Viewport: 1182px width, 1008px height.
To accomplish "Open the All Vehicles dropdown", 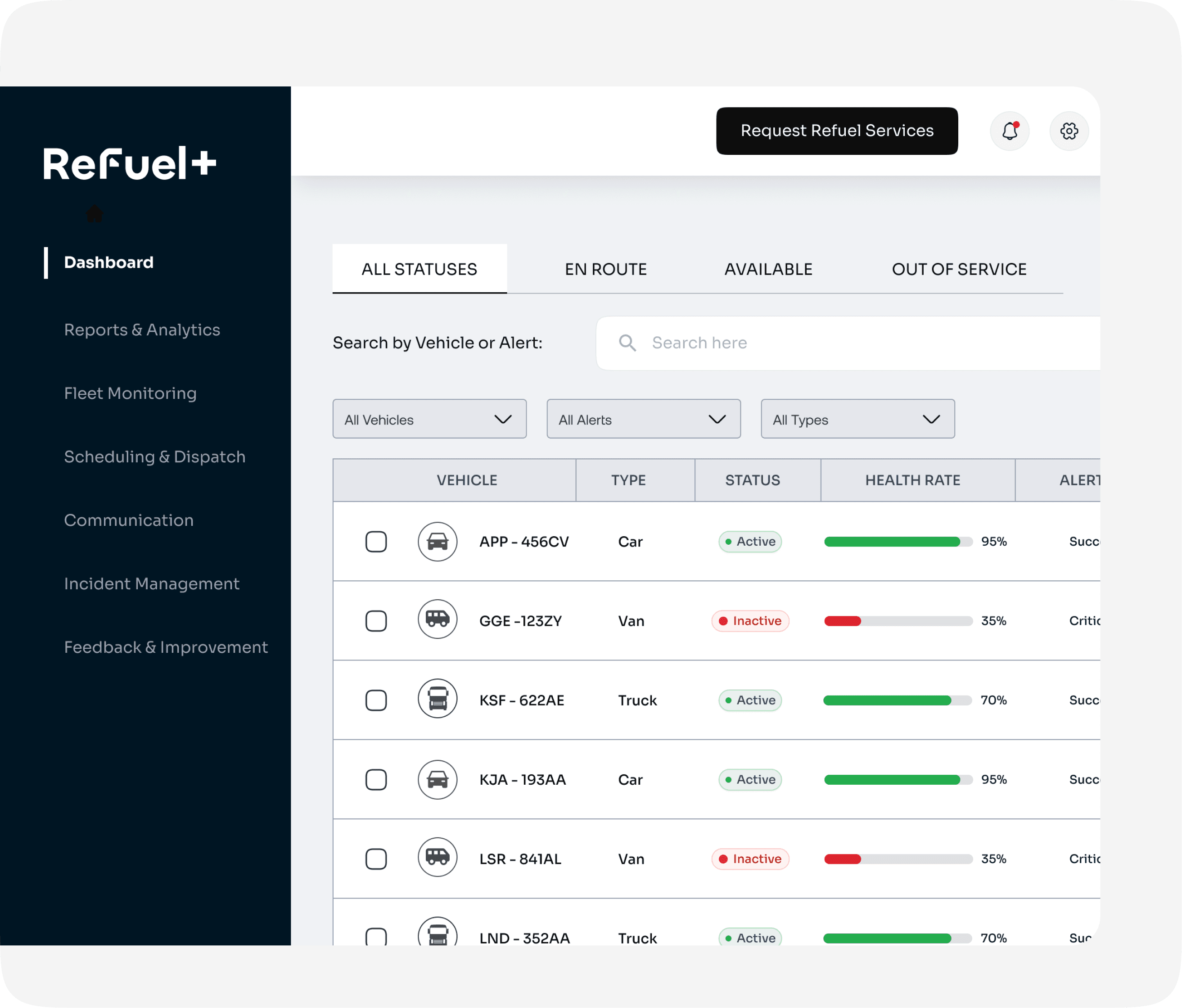I will click(x=429, y=419).
